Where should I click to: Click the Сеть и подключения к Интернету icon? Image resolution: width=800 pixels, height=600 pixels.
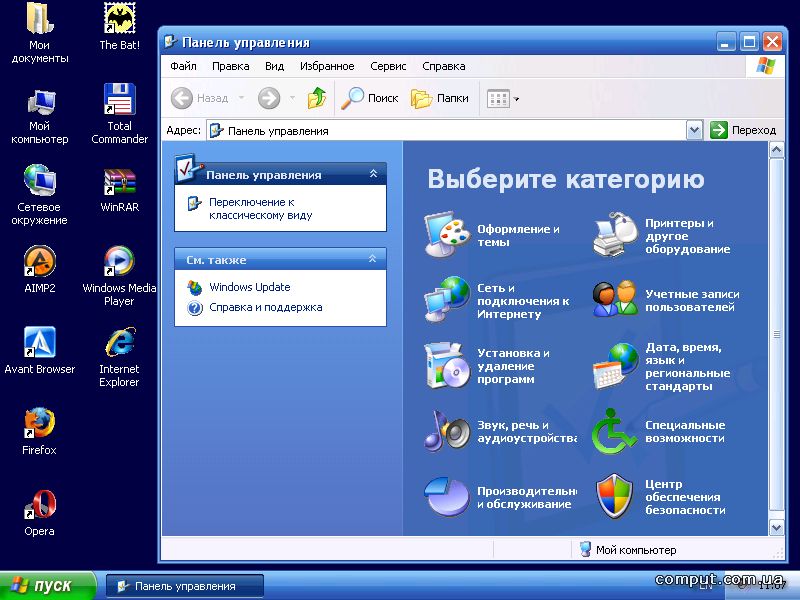click(447, 299)
